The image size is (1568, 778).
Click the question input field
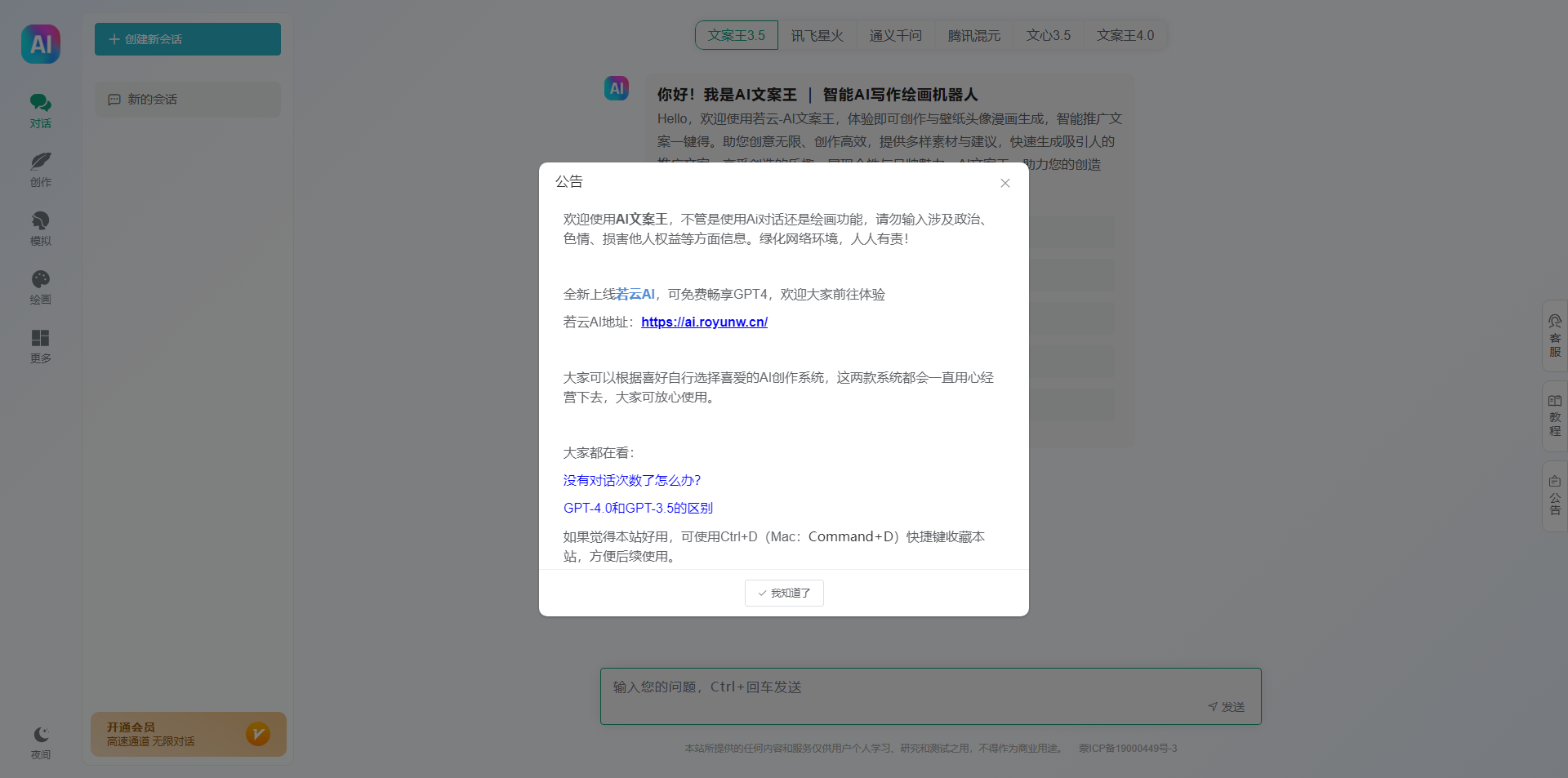pos(931,696)
